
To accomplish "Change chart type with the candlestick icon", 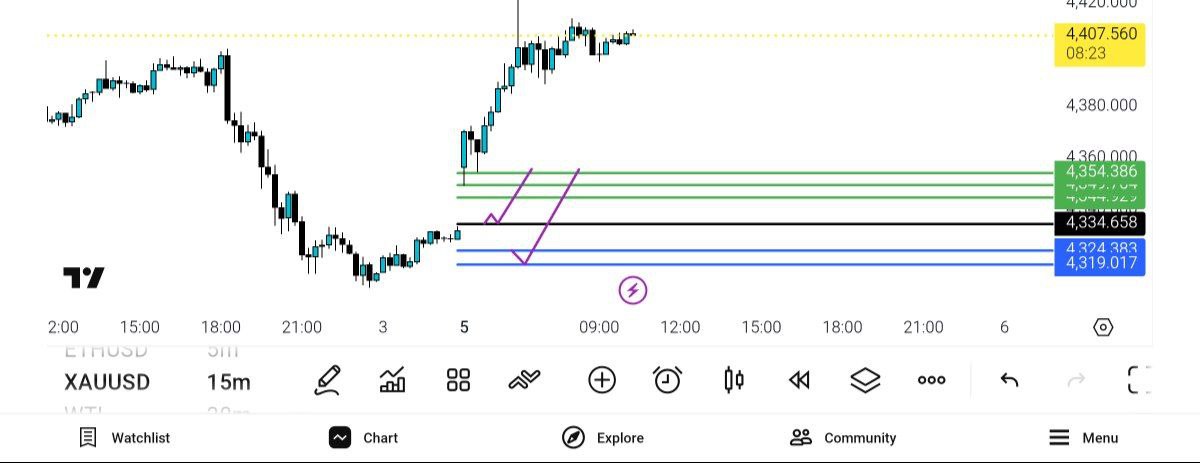I will tap(733, 380).
